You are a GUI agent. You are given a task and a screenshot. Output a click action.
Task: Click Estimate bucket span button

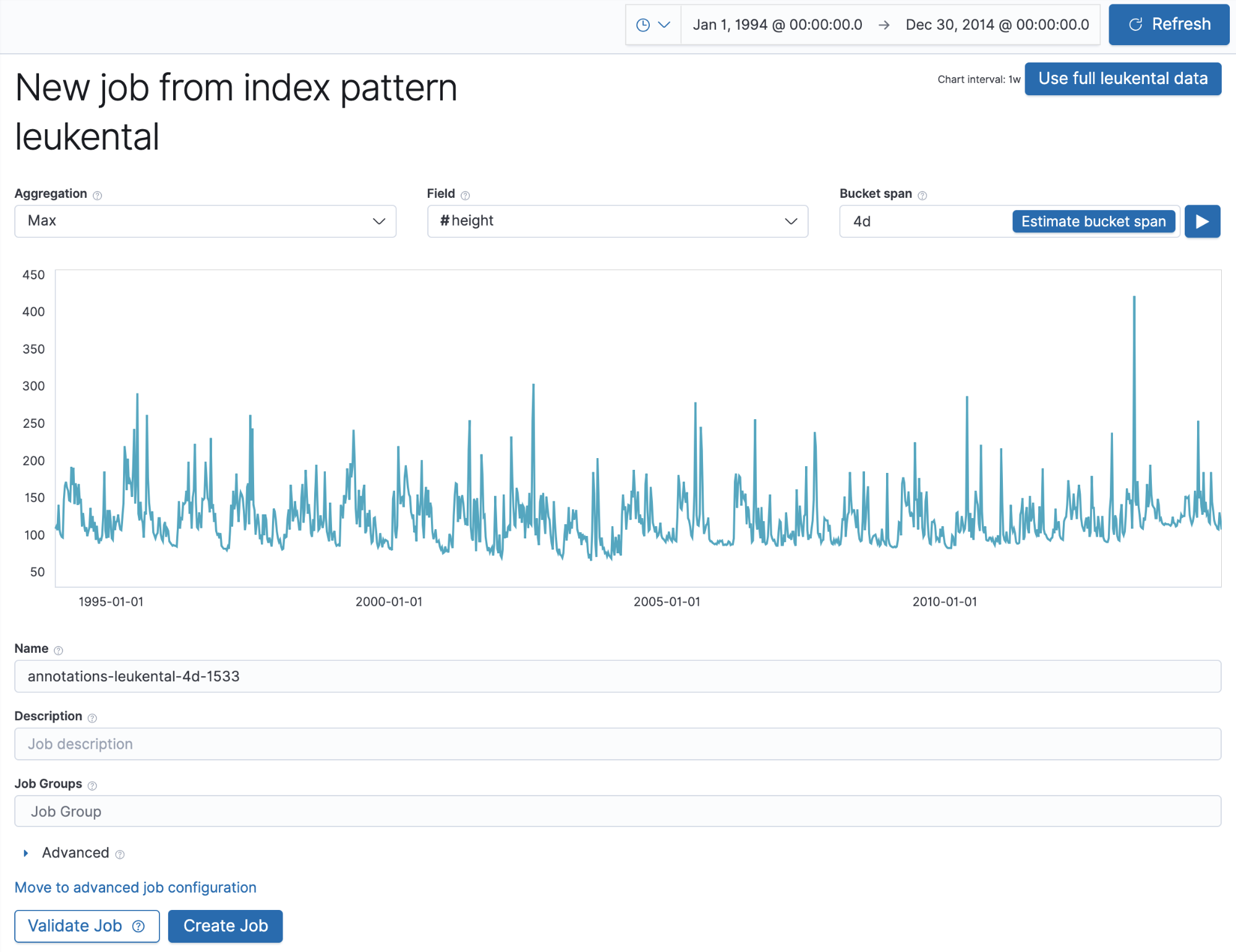tap(1093, 221)
